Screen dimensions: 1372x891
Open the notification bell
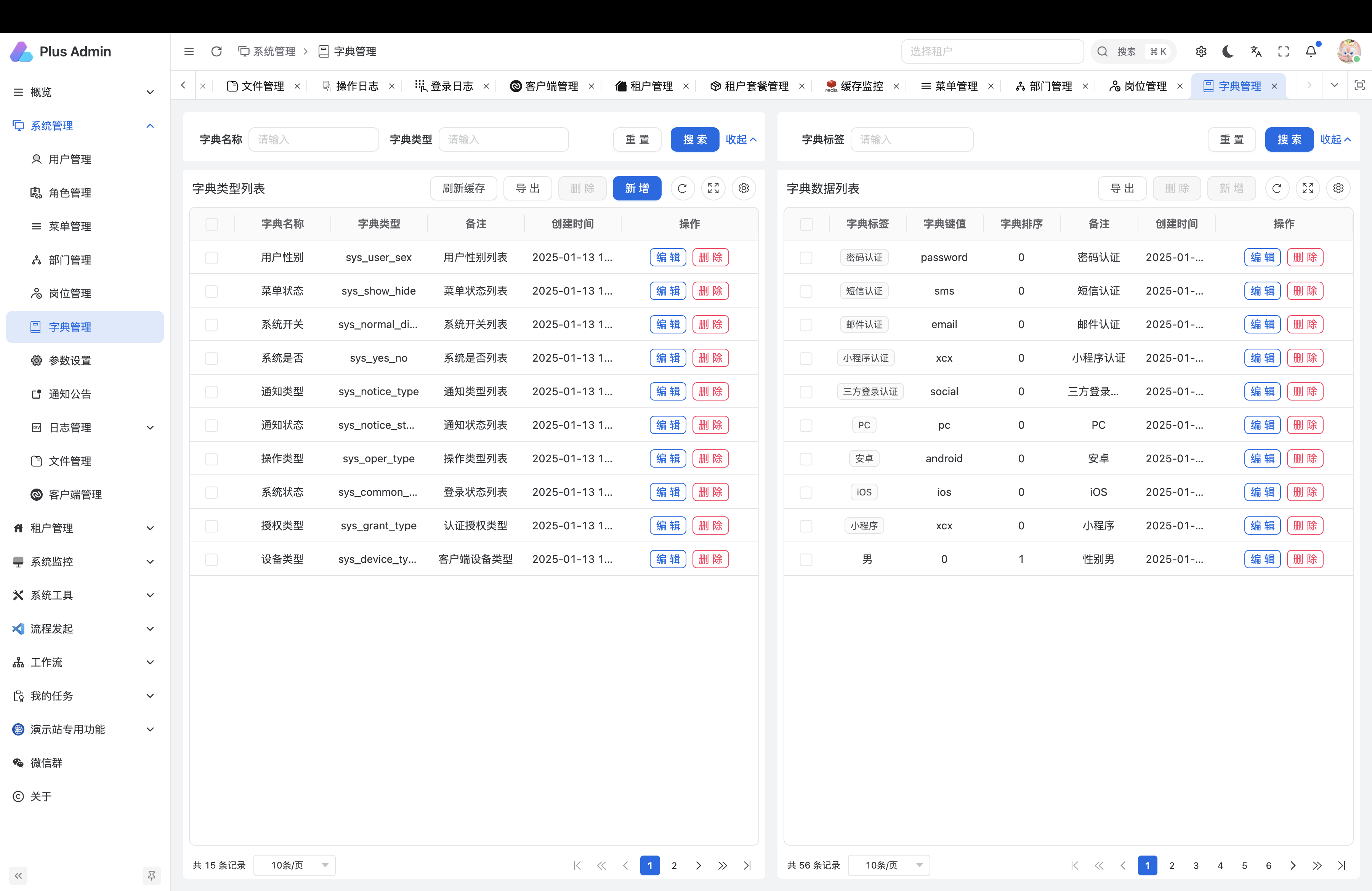[x=1311, y=52]
